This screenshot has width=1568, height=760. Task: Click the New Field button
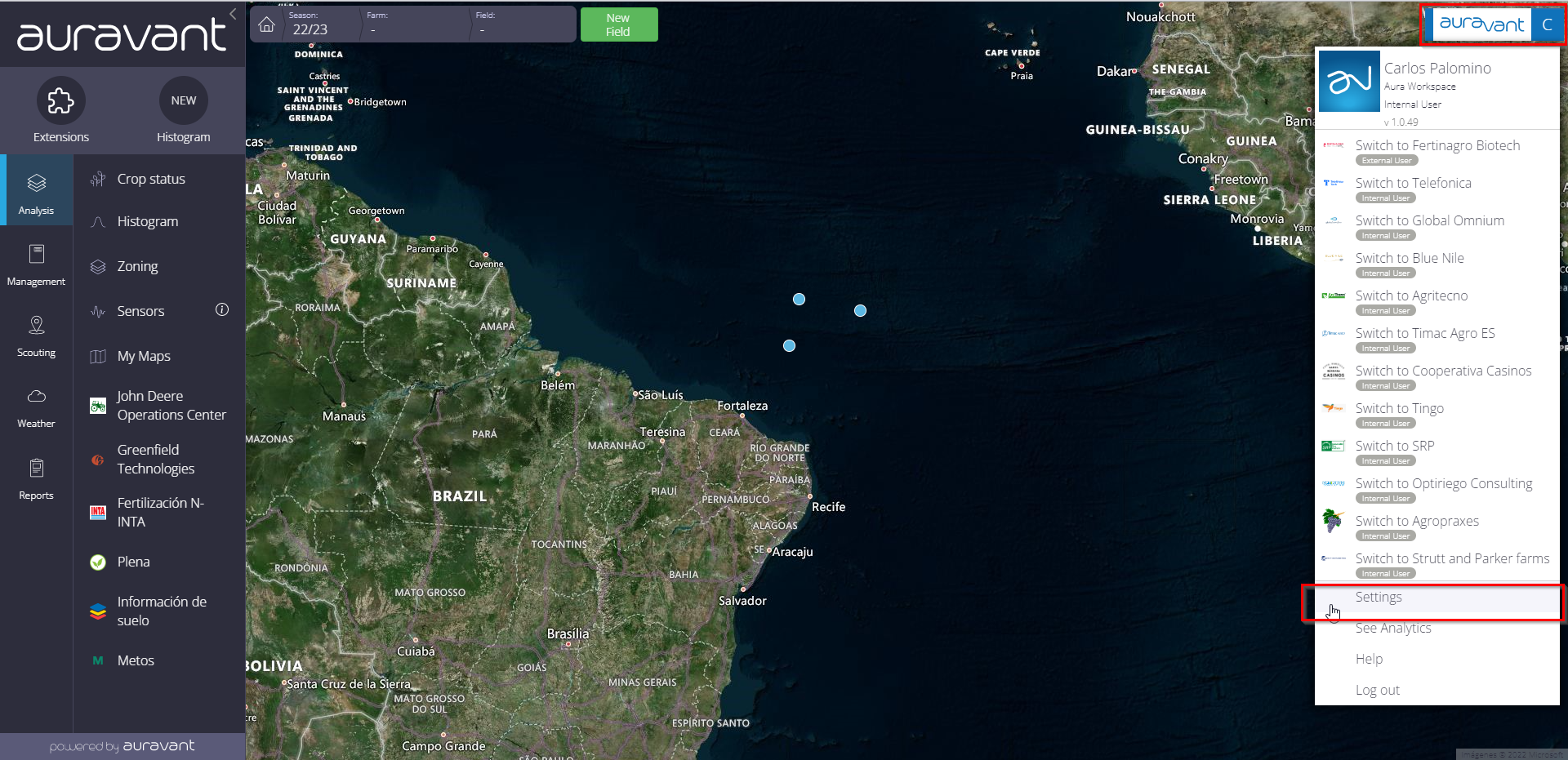tap(618, 24)
